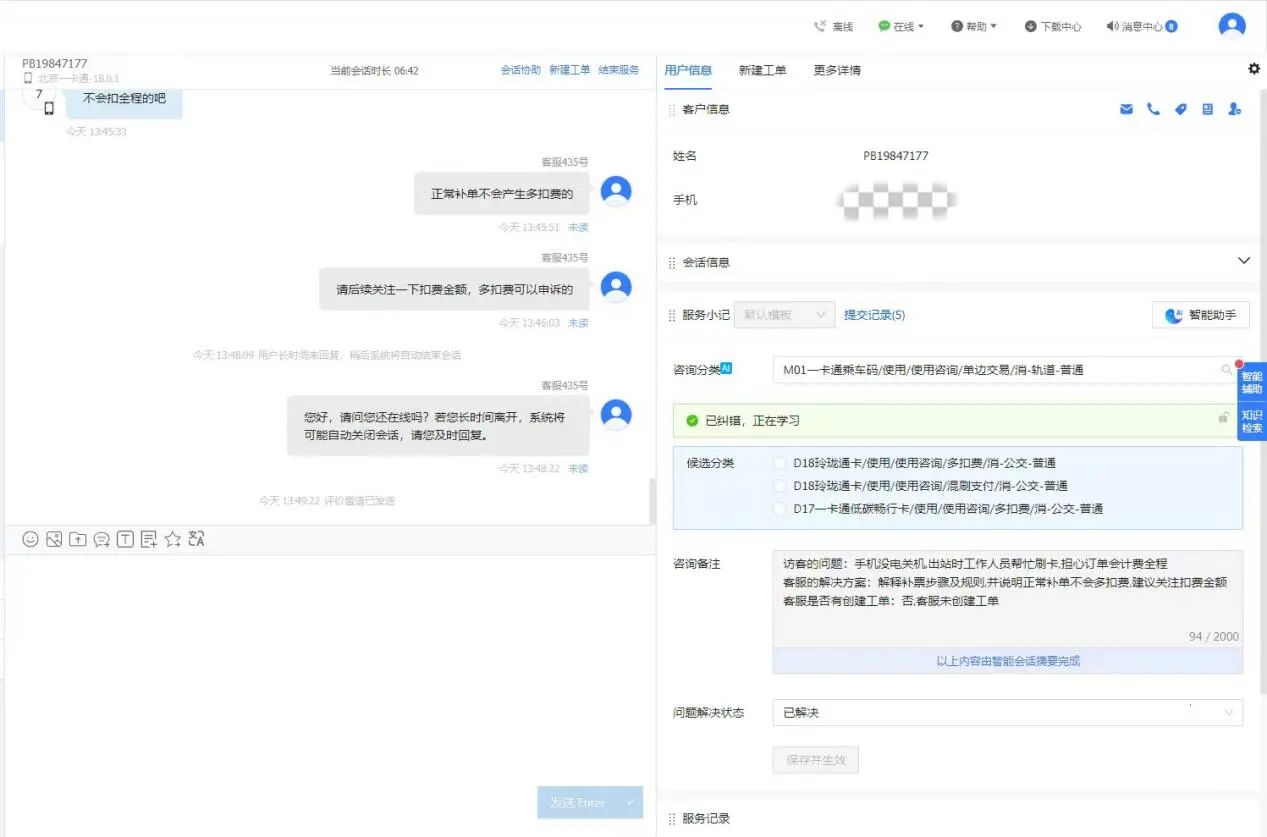The width and height of the screenshot is (1267, 837).
Task: Switch to the 新建工单 tab
Action: pyautogui.click(x=762, y=70)
